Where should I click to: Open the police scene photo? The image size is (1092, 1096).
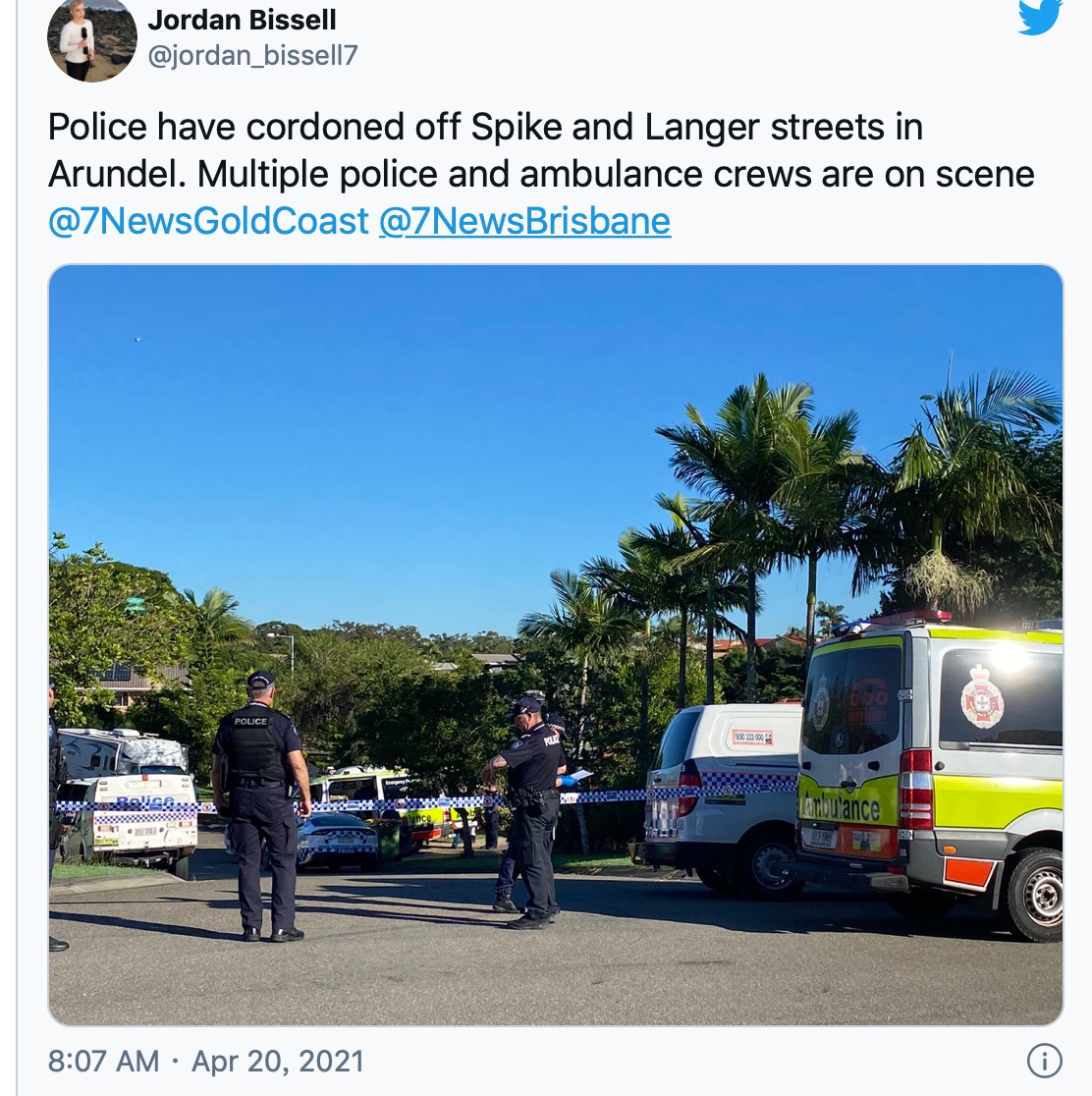coord(556,644)
